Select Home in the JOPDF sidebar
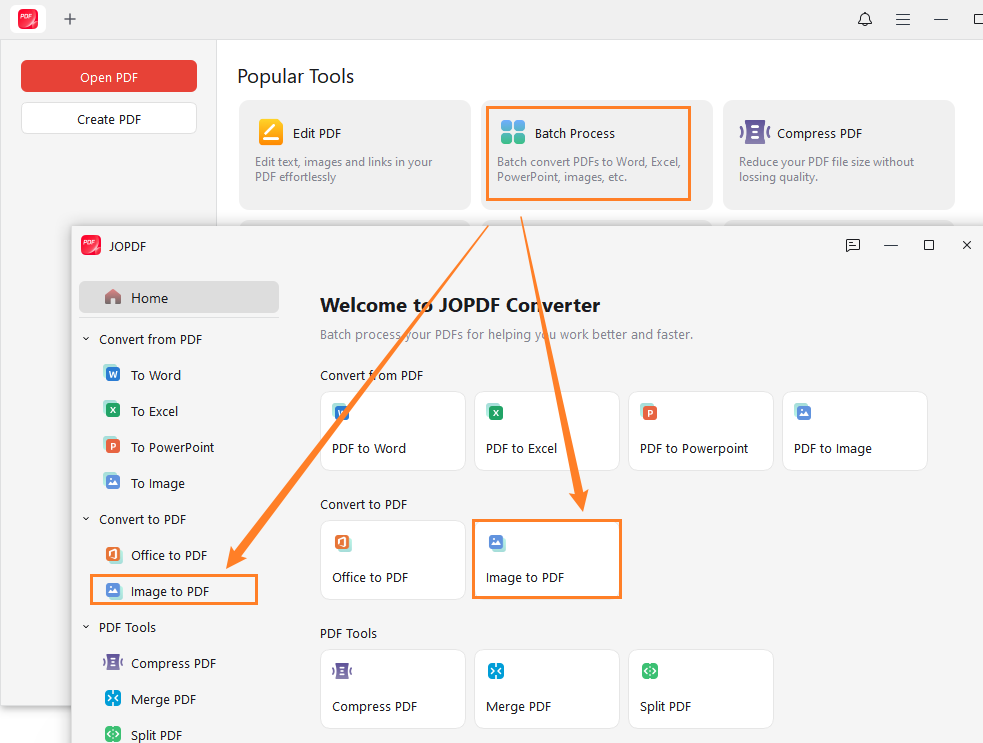 tap(179, 297)
